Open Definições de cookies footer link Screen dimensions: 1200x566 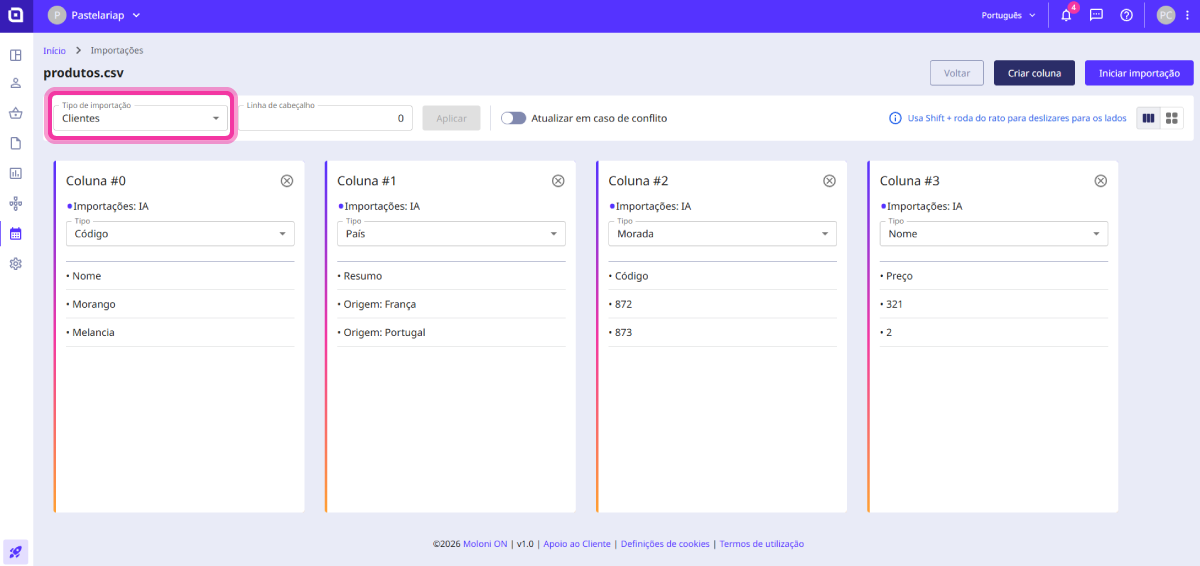click(x=665, y=544)
